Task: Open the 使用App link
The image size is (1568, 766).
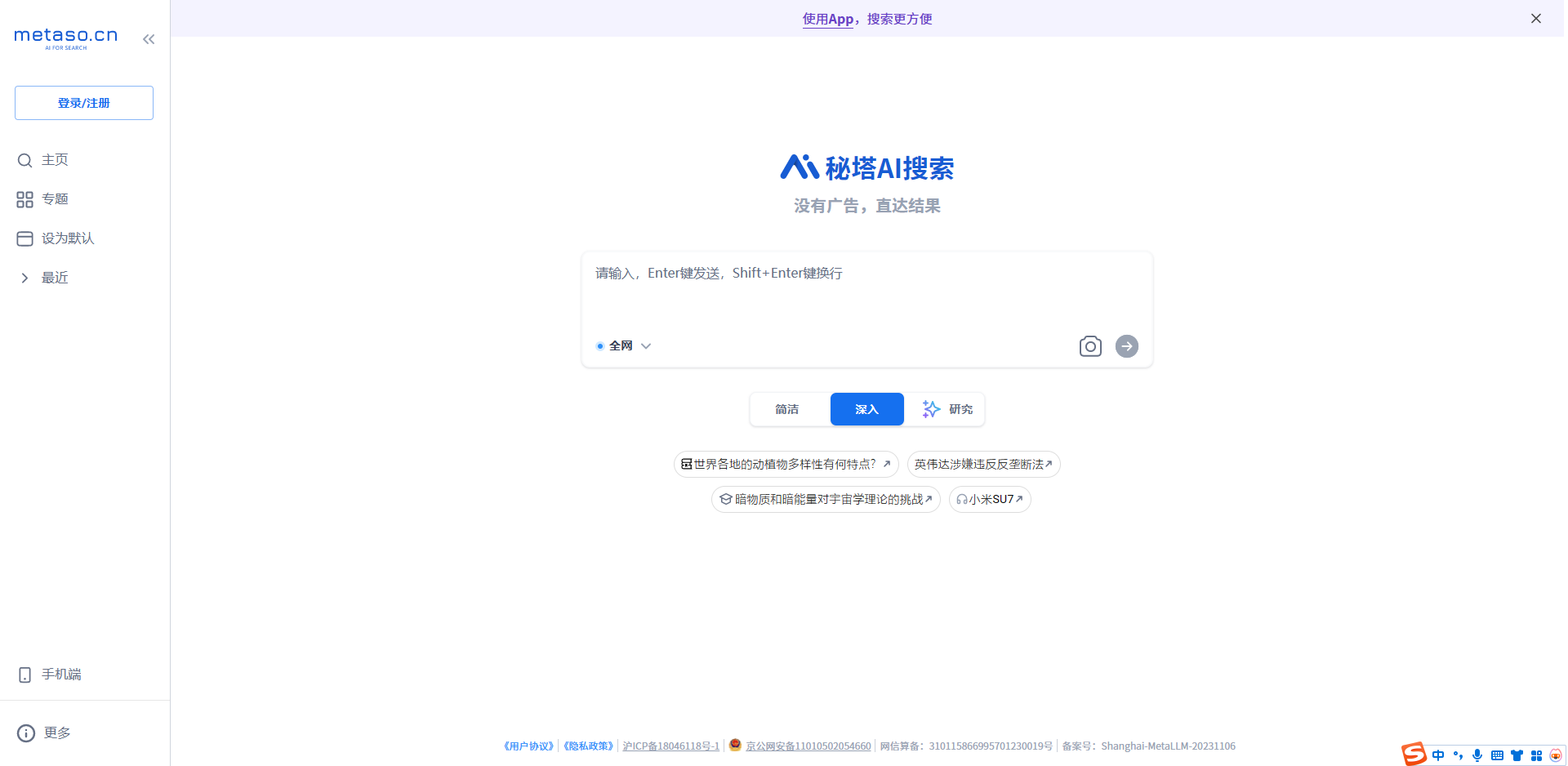Action: pos(827,19)
